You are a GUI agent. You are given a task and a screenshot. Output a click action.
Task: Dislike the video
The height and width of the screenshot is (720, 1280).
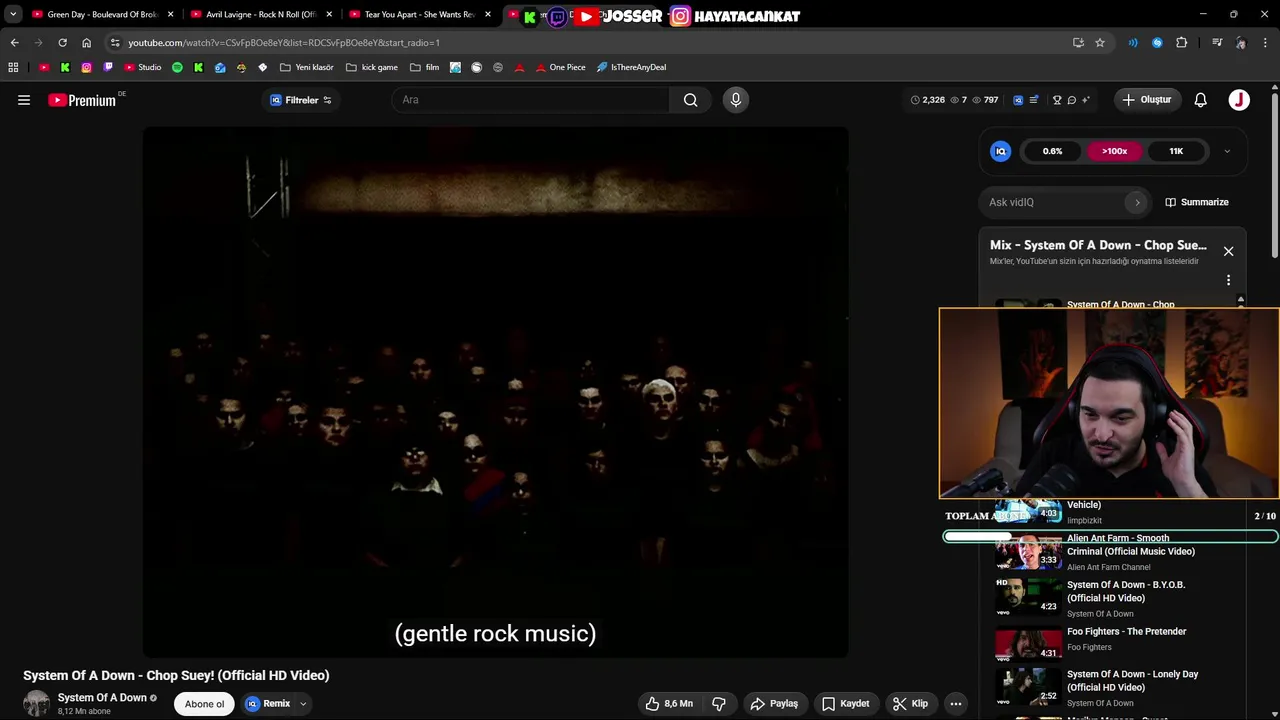(x=718, y=704)
